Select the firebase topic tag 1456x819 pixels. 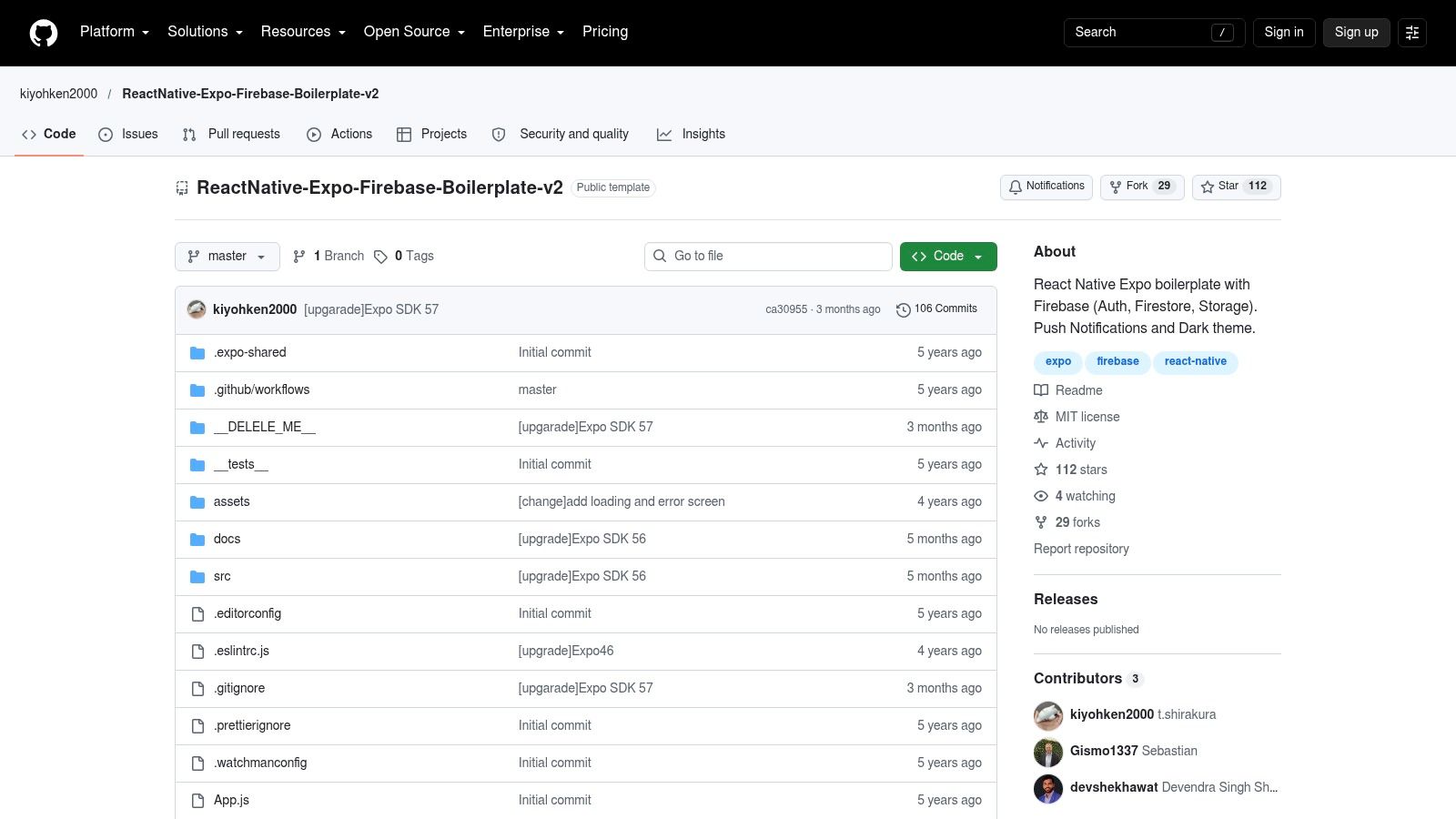[1117, 362]
